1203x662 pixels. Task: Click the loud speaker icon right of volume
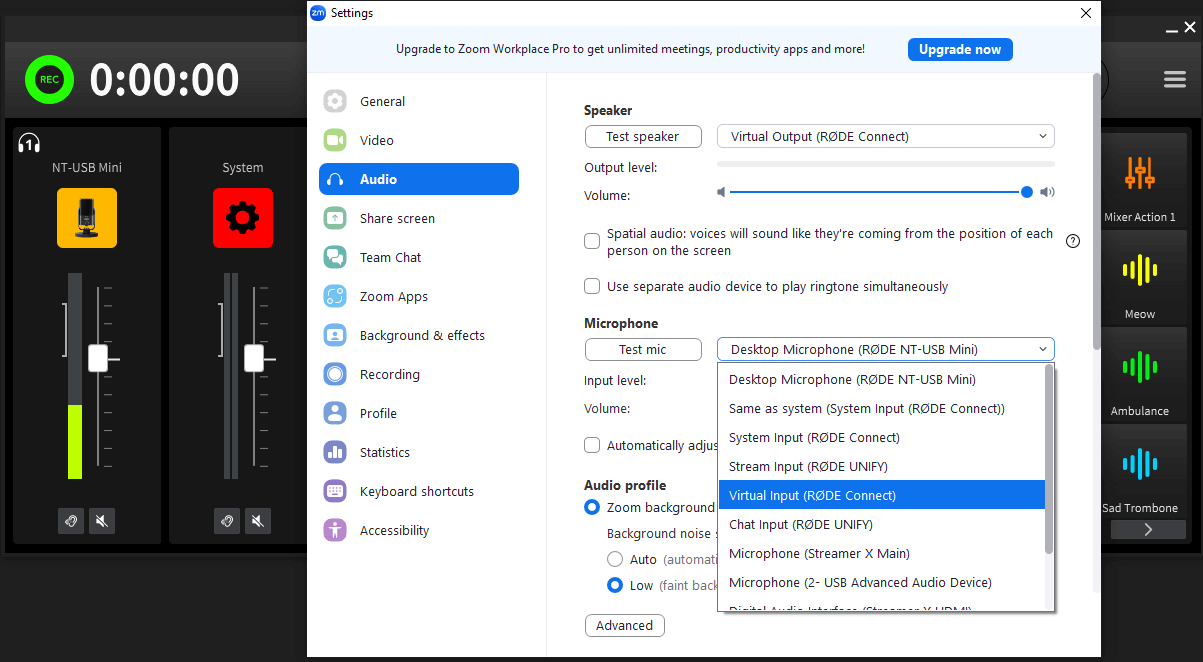coord(1047,192)
